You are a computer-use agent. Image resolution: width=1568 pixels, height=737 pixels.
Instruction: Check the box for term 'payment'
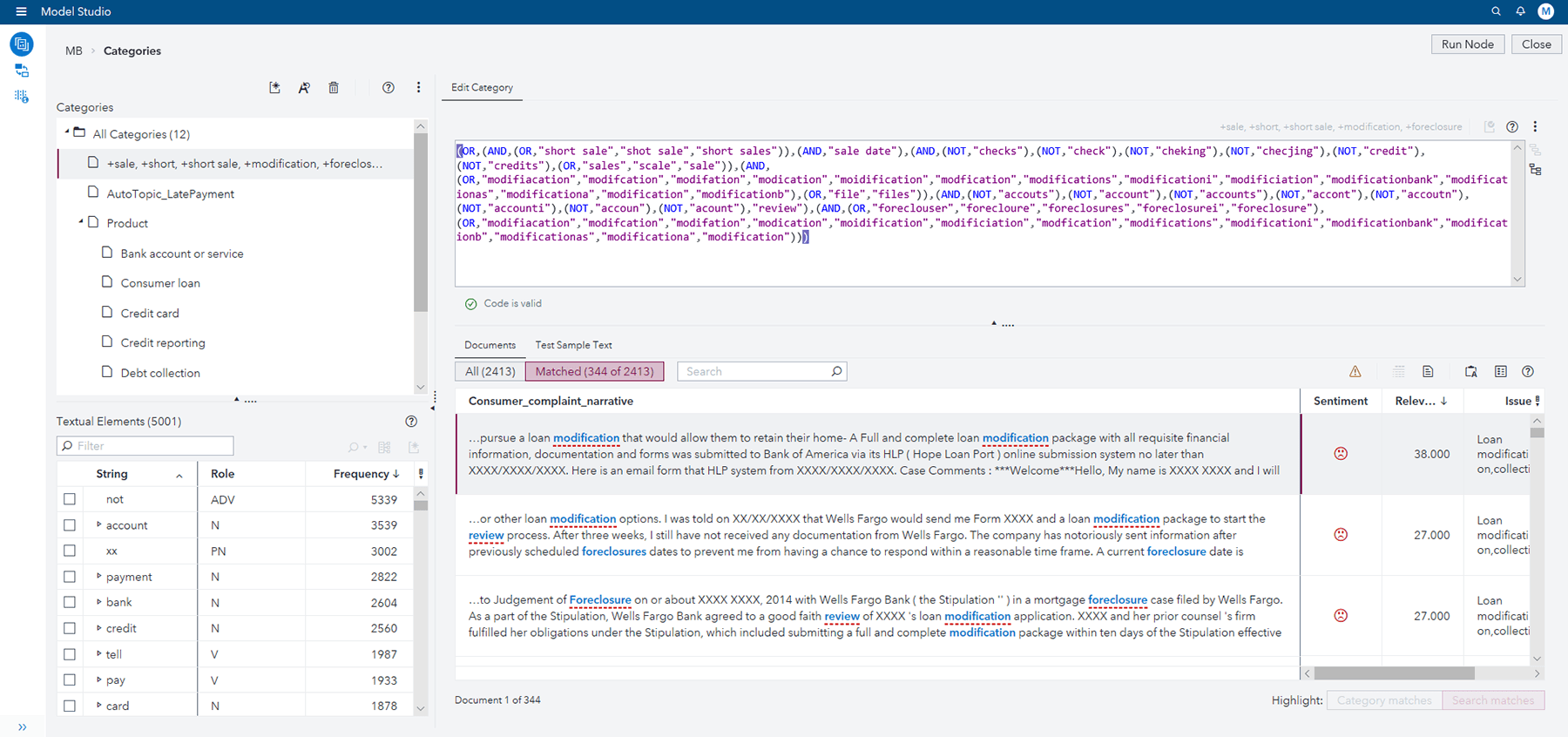point(70,577)
